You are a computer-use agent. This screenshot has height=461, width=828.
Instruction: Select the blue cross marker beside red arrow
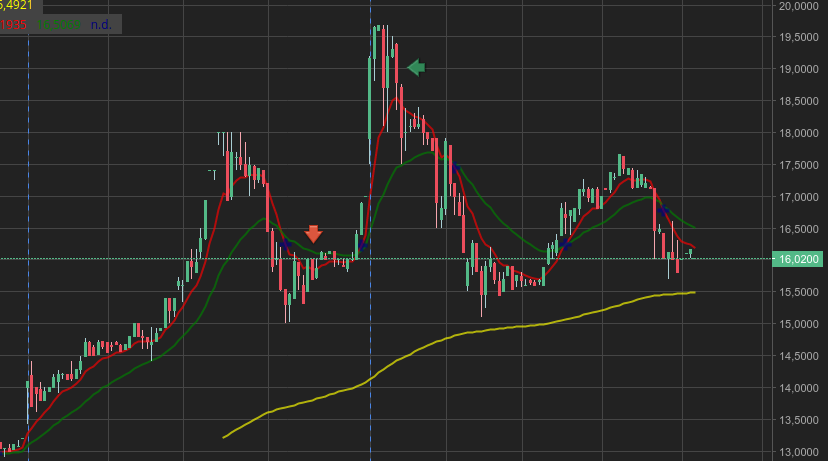pyautogui.click(x=286, y=244)
